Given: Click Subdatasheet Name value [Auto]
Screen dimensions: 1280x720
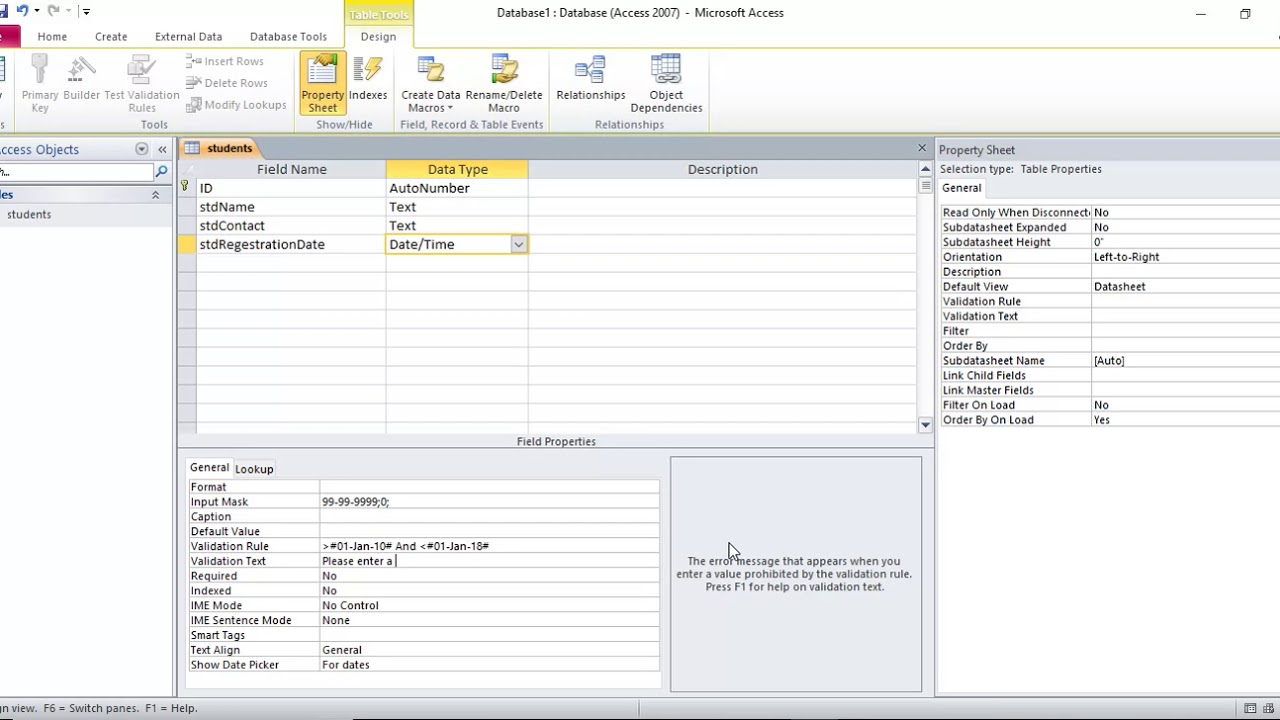Looking at the screenshot, I should (x=1185, y=361).
